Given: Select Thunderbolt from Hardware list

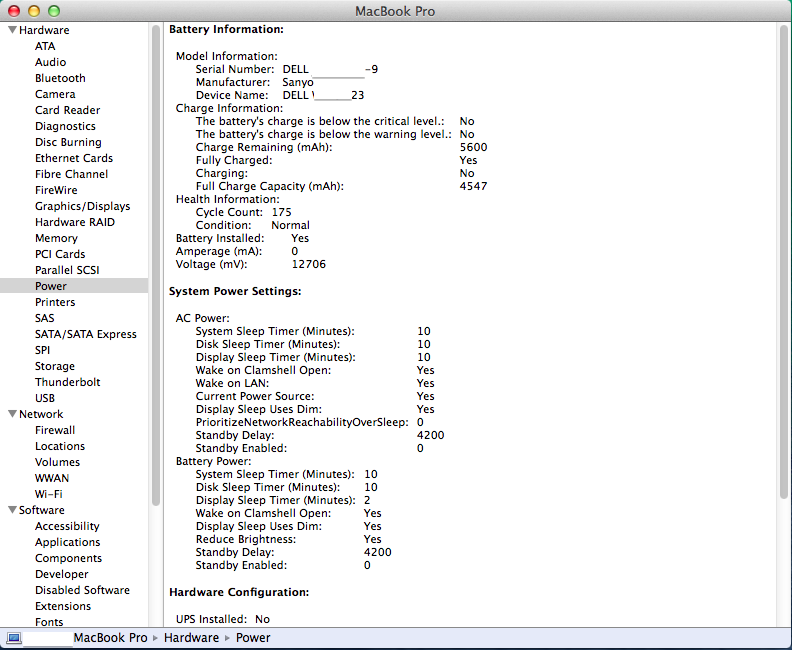Looking at the screenshot, I should click(x=67, y=382).
